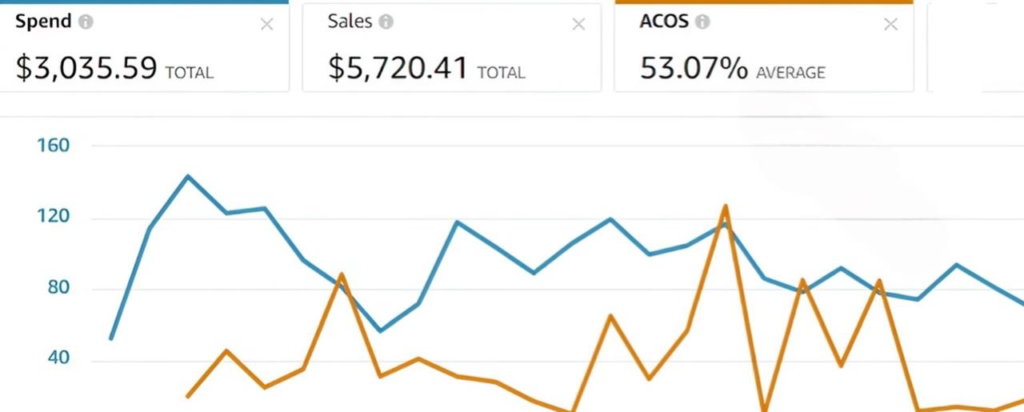Click the starting point of the orange line
Image resolution: width=1024 pixels, height=412 pixels.
pyautogui.click(x=187, y=397)
